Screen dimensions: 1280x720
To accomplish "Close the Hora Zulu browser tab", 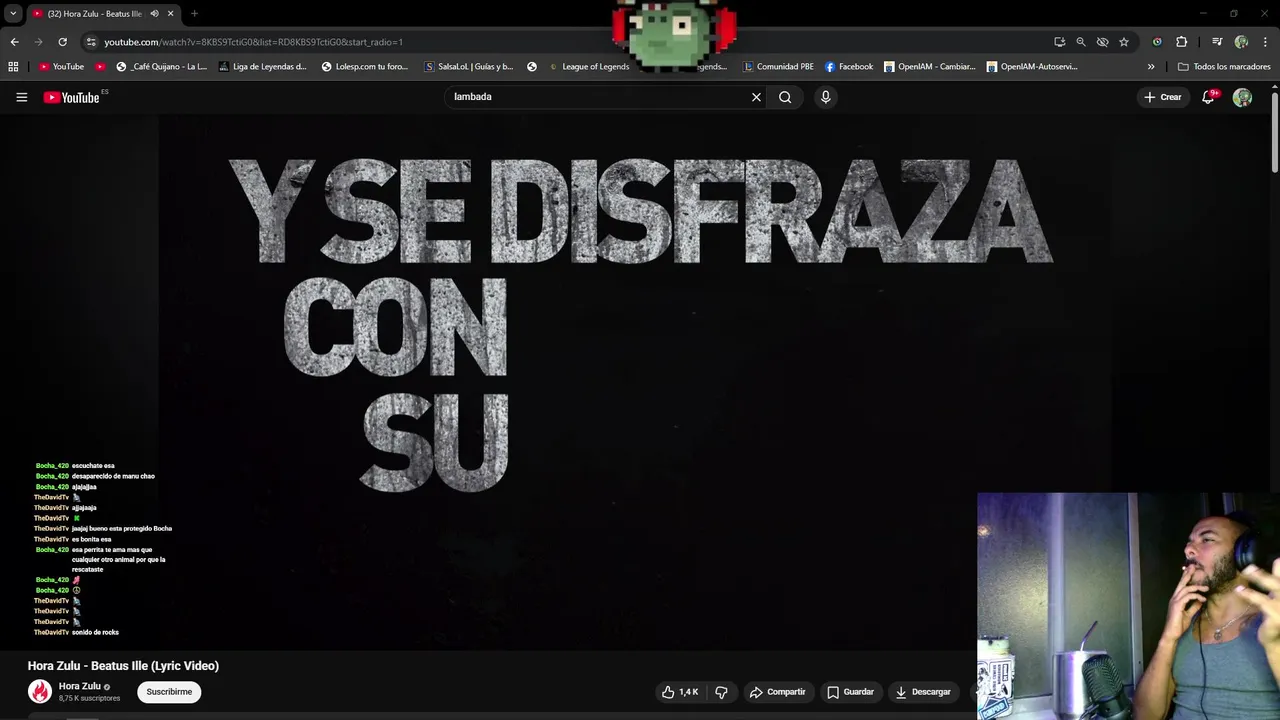I will pos(170,14).
